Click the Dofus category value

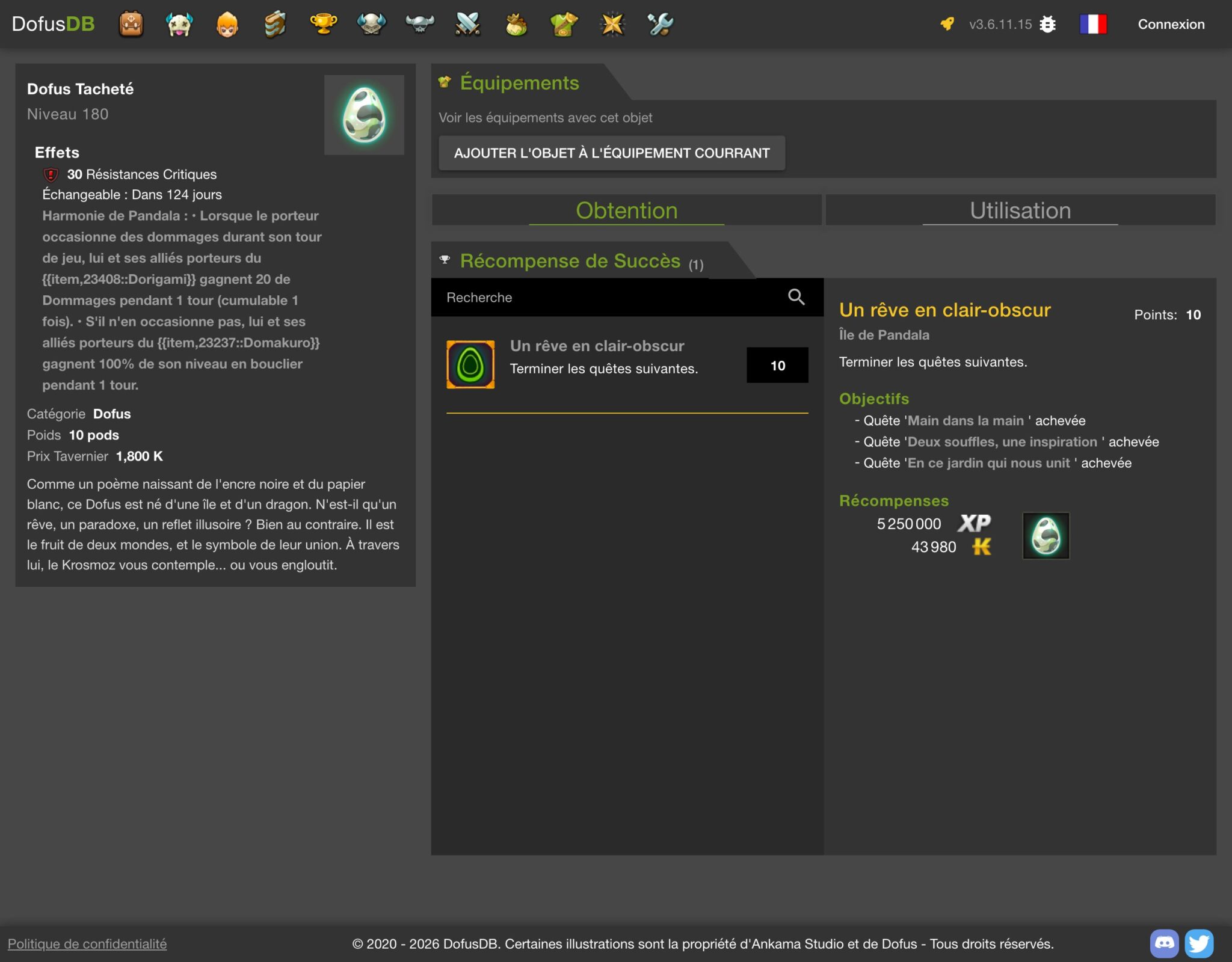click(x=112, y=414)
